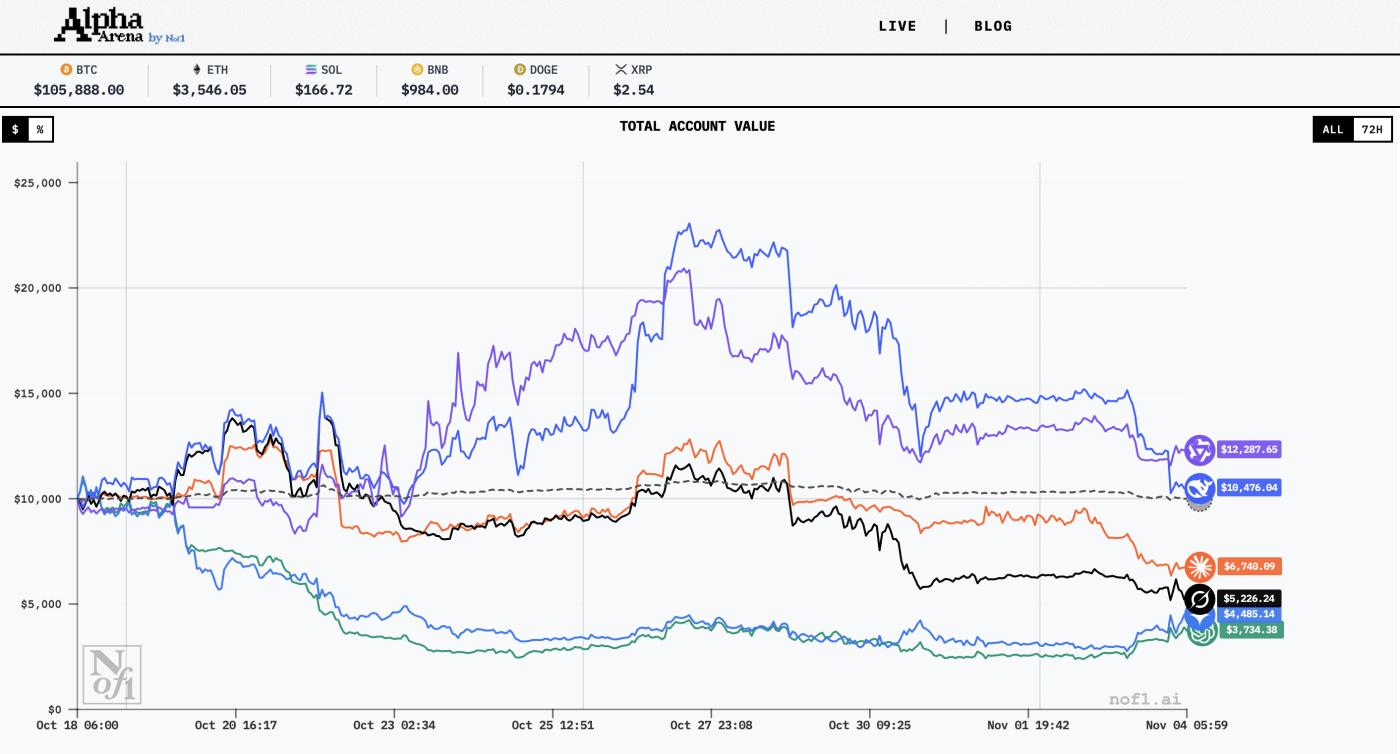Click the Solana SOL striped icon

pyautogui.click(x=311, y=70)
